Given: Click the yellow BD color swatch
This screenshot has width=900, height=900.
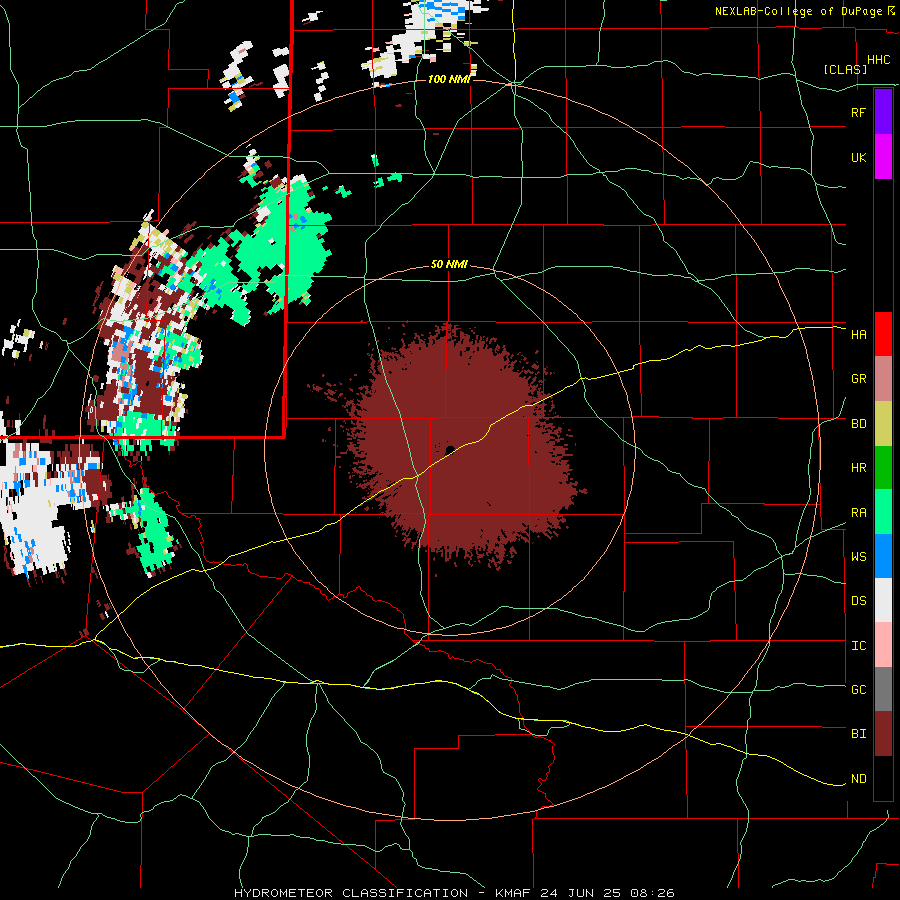Looking at the screenshot, I should tap(883, 424).
